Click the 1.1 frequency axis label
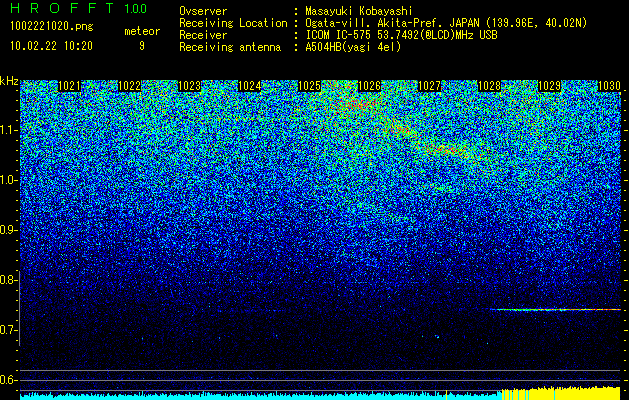629x400 pixels. (x=9, y=130)
